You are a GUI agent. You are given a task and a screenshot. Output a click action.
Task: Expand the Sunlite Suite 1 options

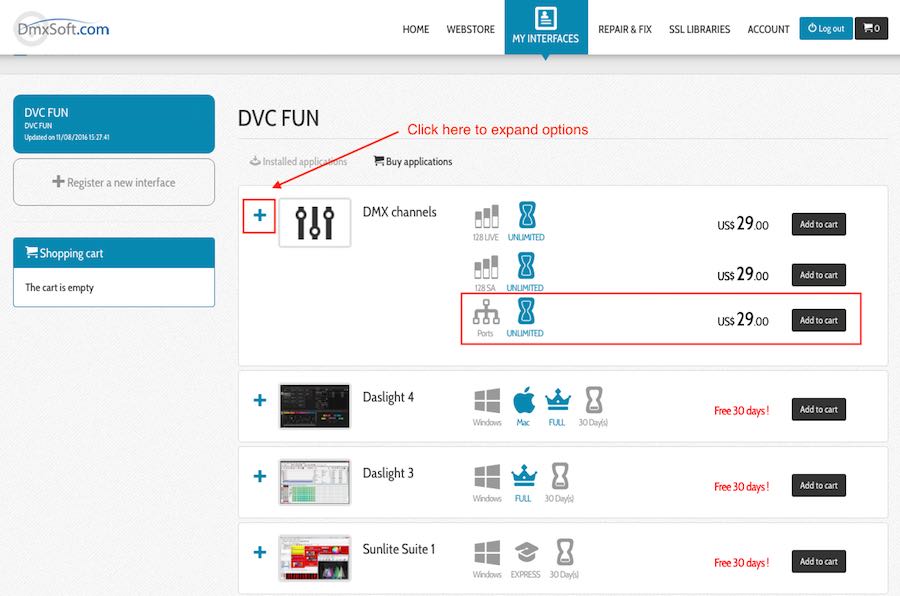(260, 552)
